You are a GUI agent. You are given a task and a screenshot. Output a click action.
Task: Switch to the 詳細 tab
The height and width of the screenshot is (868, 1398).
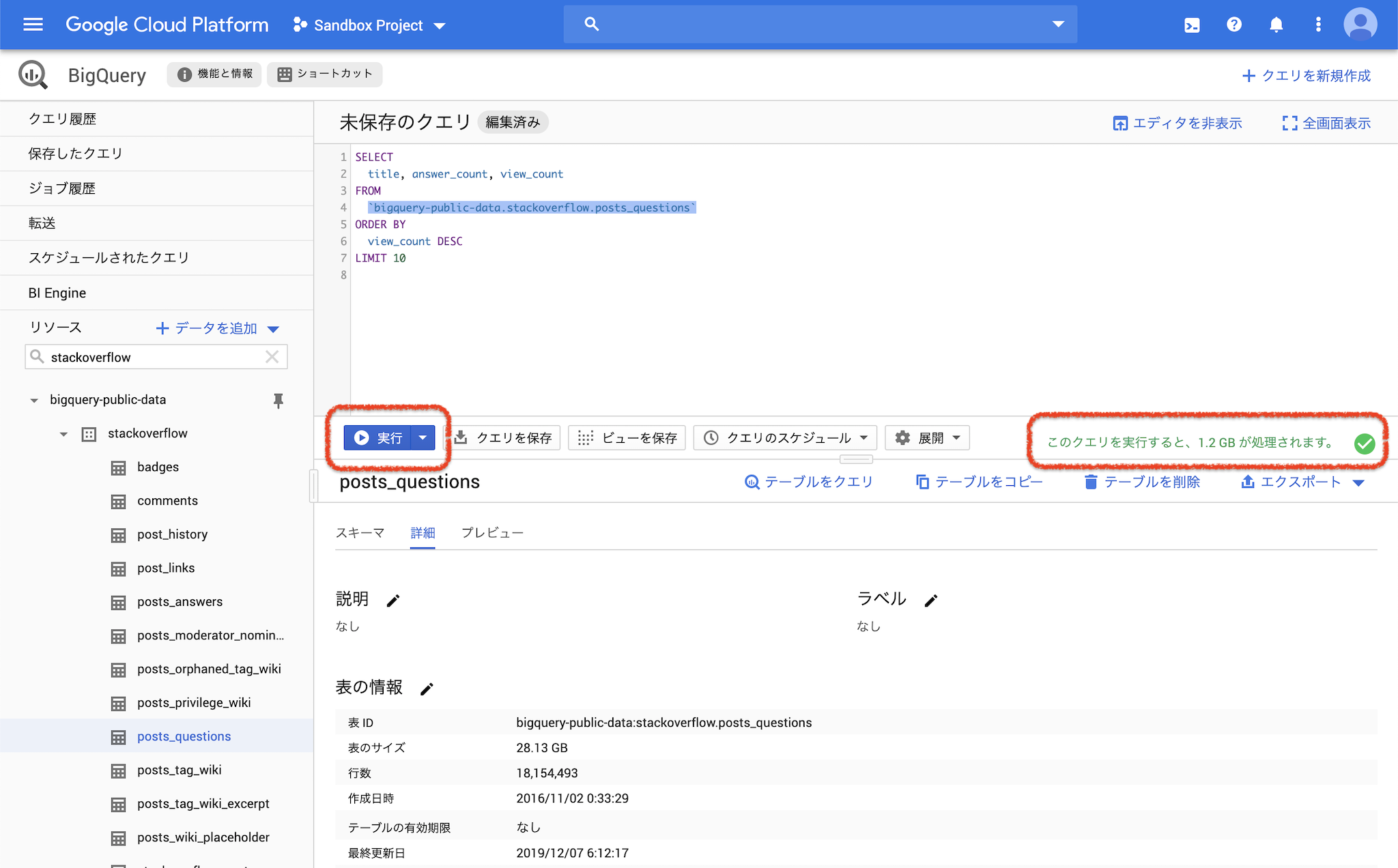[423, 533]
